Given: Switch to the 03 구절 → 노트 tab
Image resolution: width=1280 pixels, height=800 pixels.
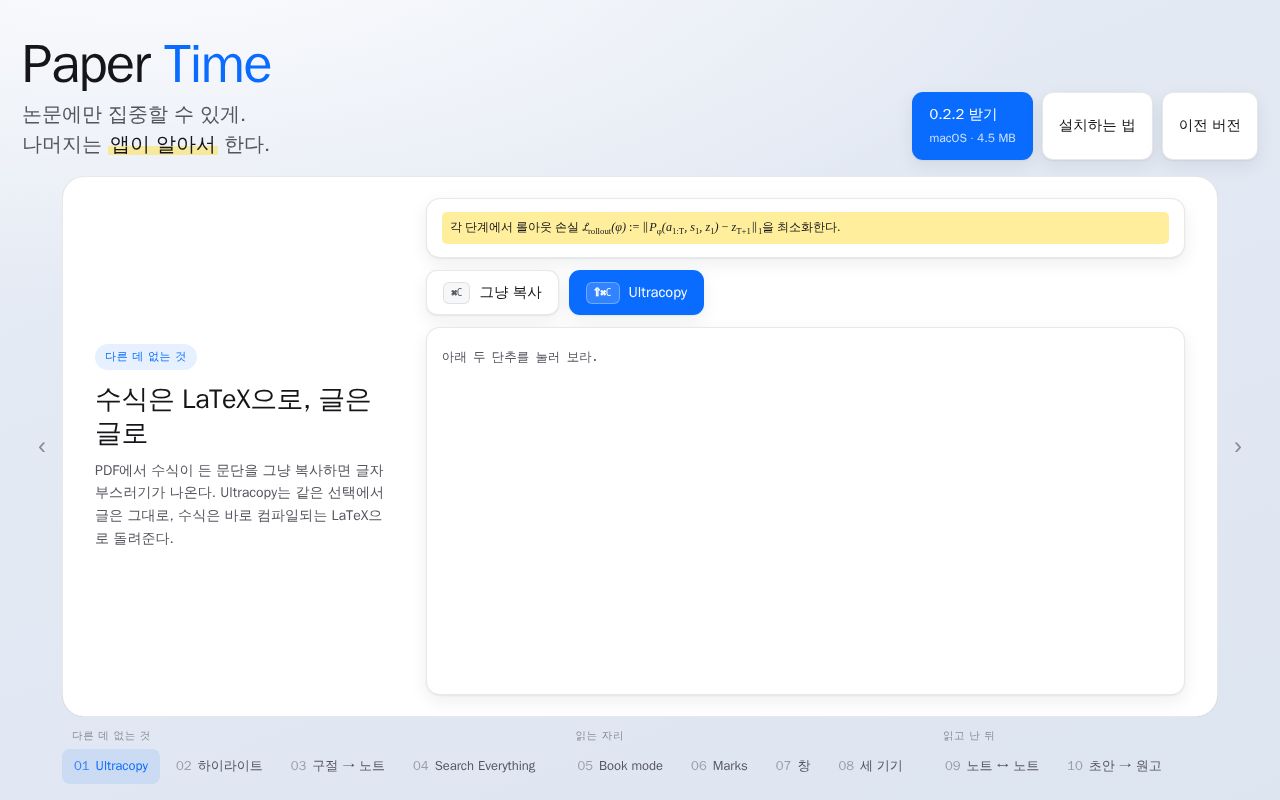Looking at the screenshot, I should [338, 766].
